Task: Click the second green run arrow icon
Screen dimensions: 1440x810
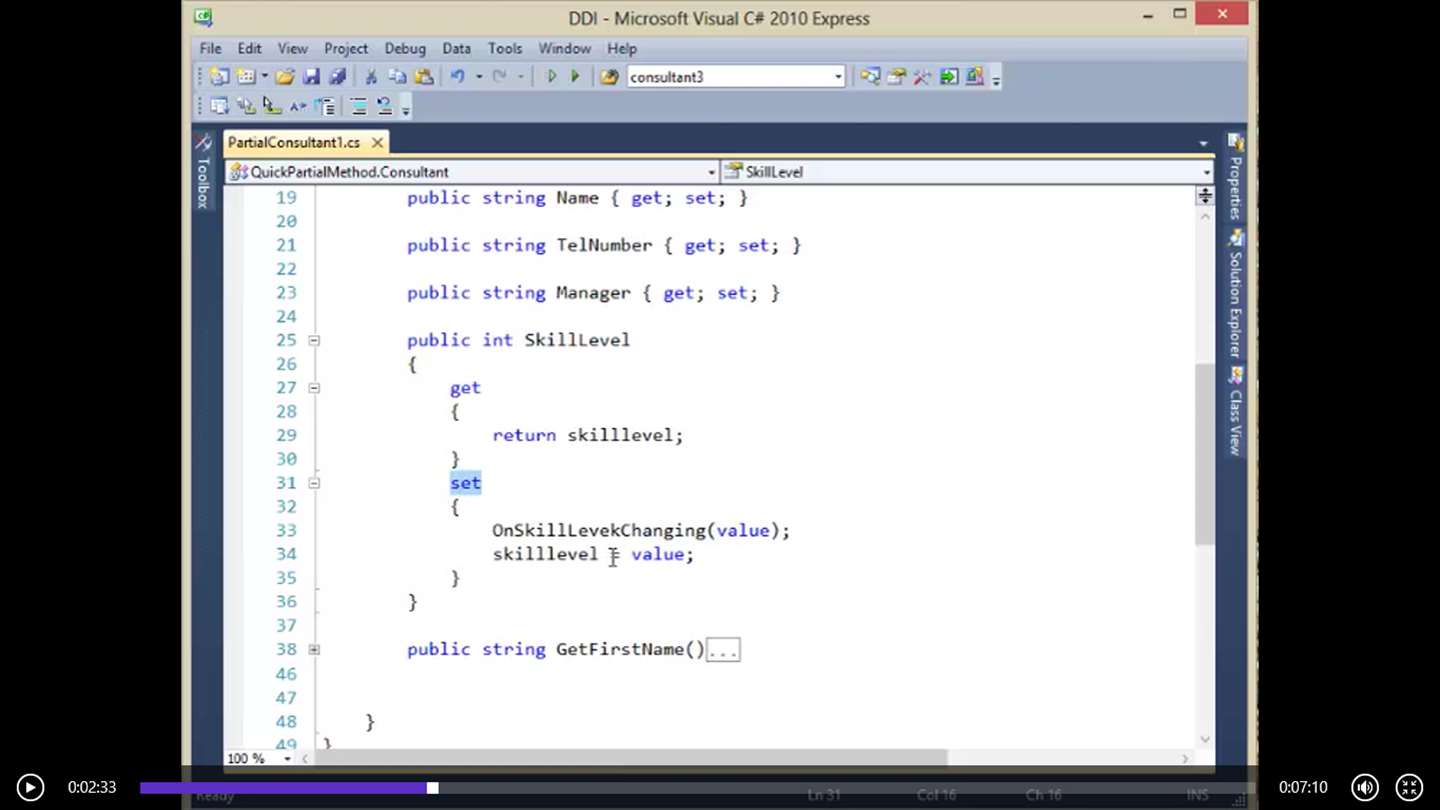Action: 575,77
